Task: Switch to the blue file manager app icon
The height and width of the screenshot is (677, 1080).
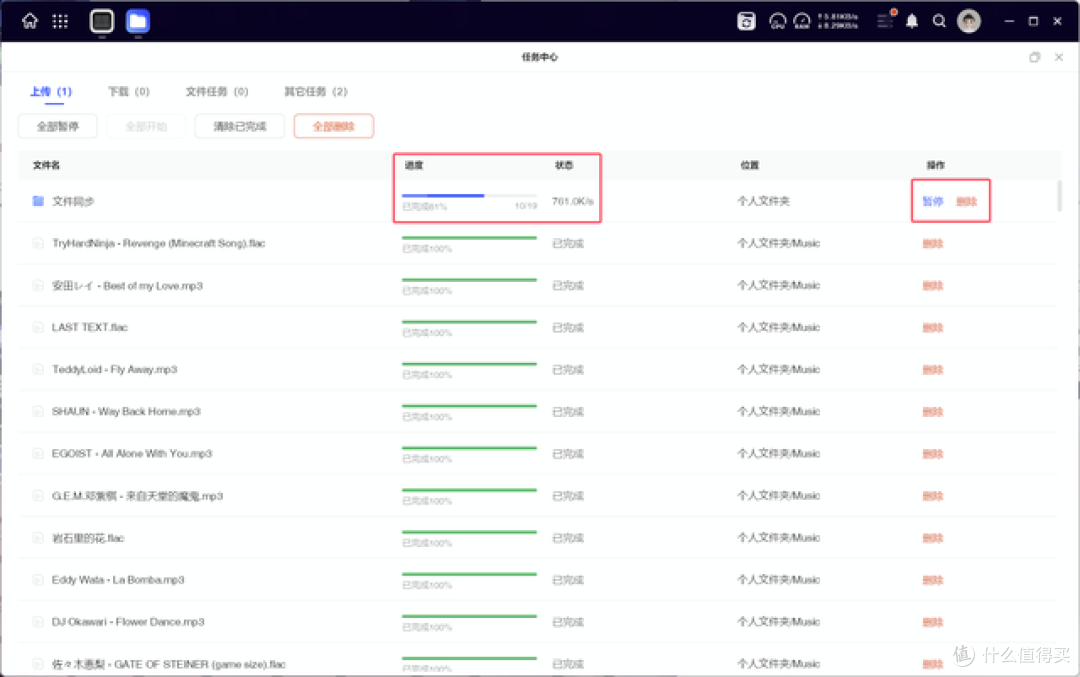Action: pos(138,21)
